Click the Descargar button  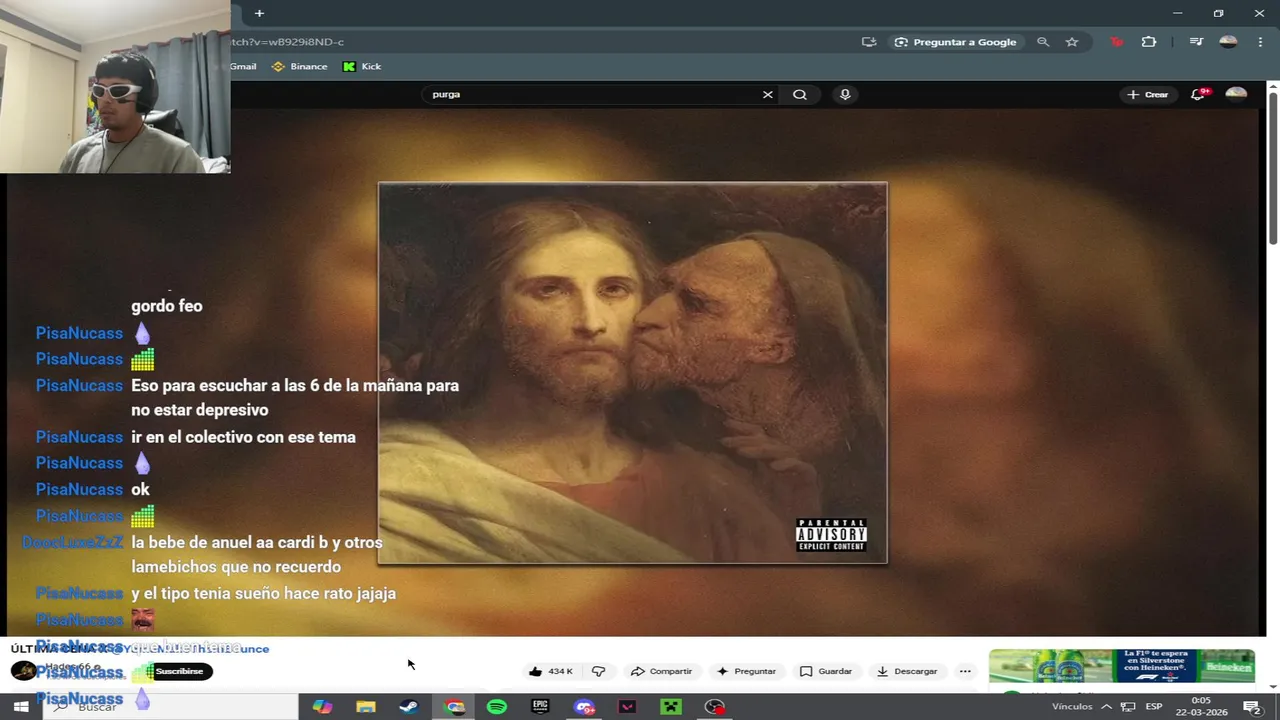pos(906,671)
